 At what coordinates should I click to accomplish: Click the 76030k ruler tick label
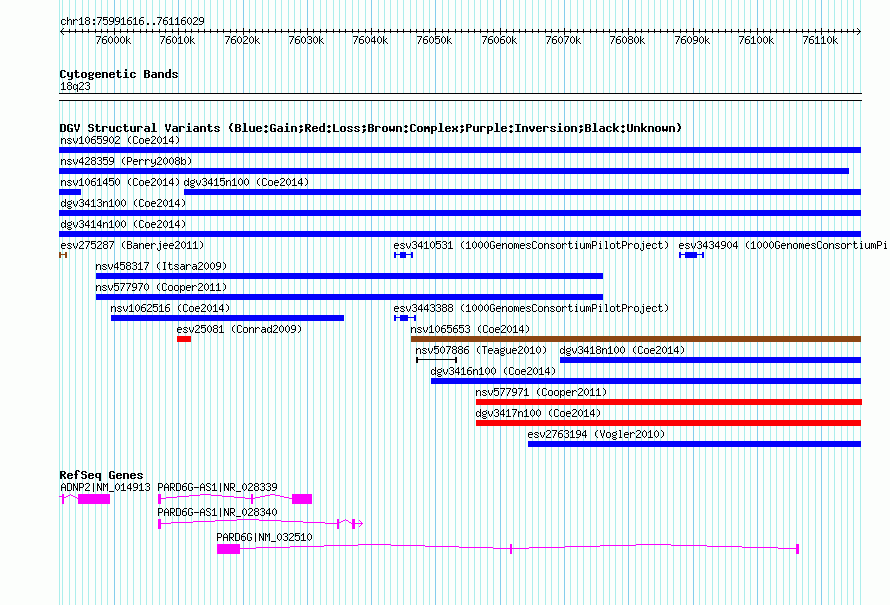click(306, 40)
